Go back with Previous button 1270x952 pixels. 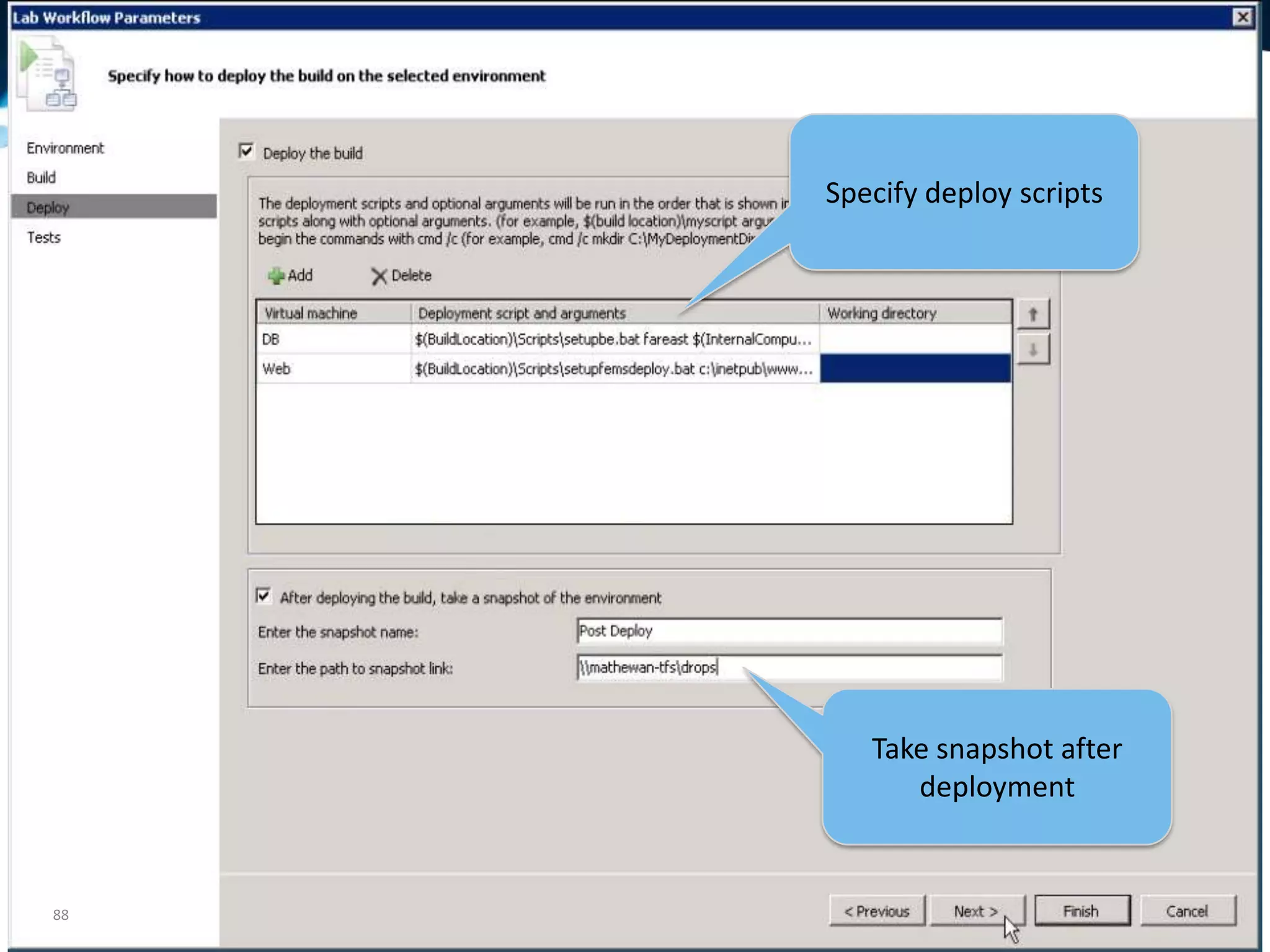pyautogui.click(x=877, y=911)
